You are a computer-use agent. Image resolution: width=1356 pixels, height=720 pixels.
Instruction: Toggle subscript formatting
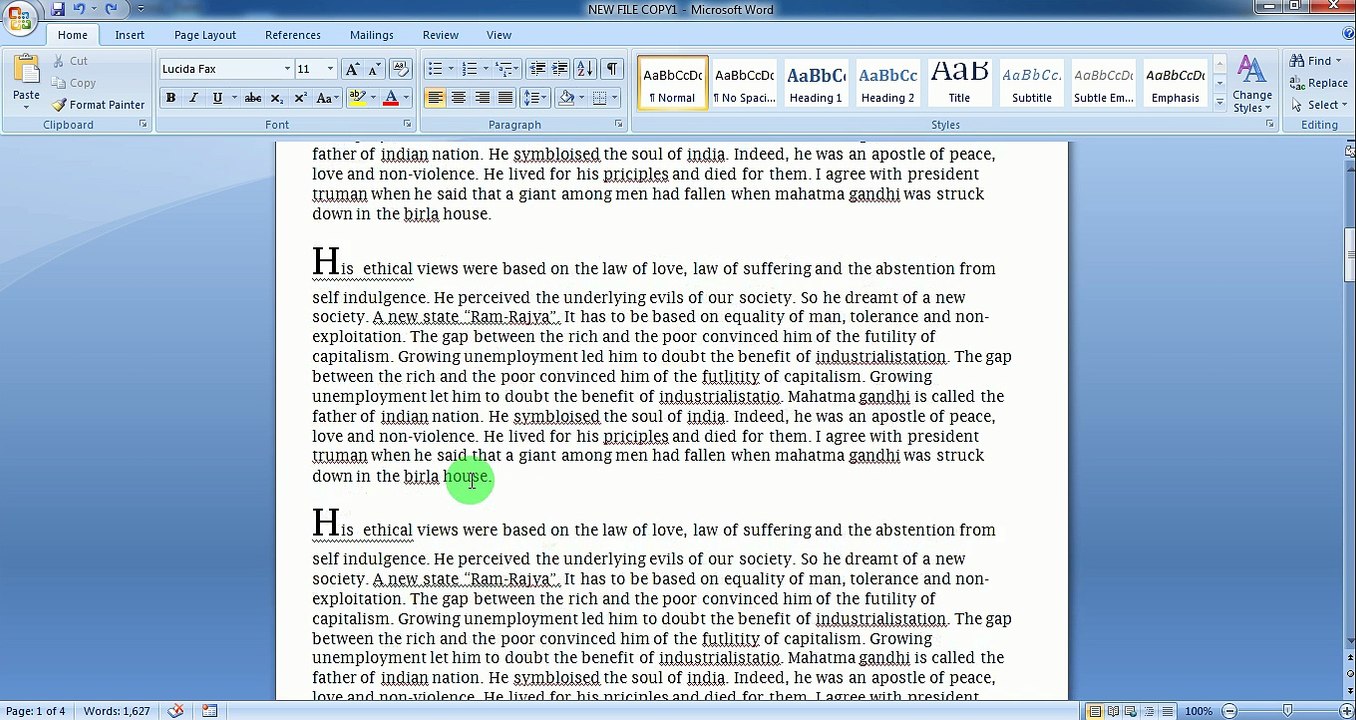pos(277,98)
